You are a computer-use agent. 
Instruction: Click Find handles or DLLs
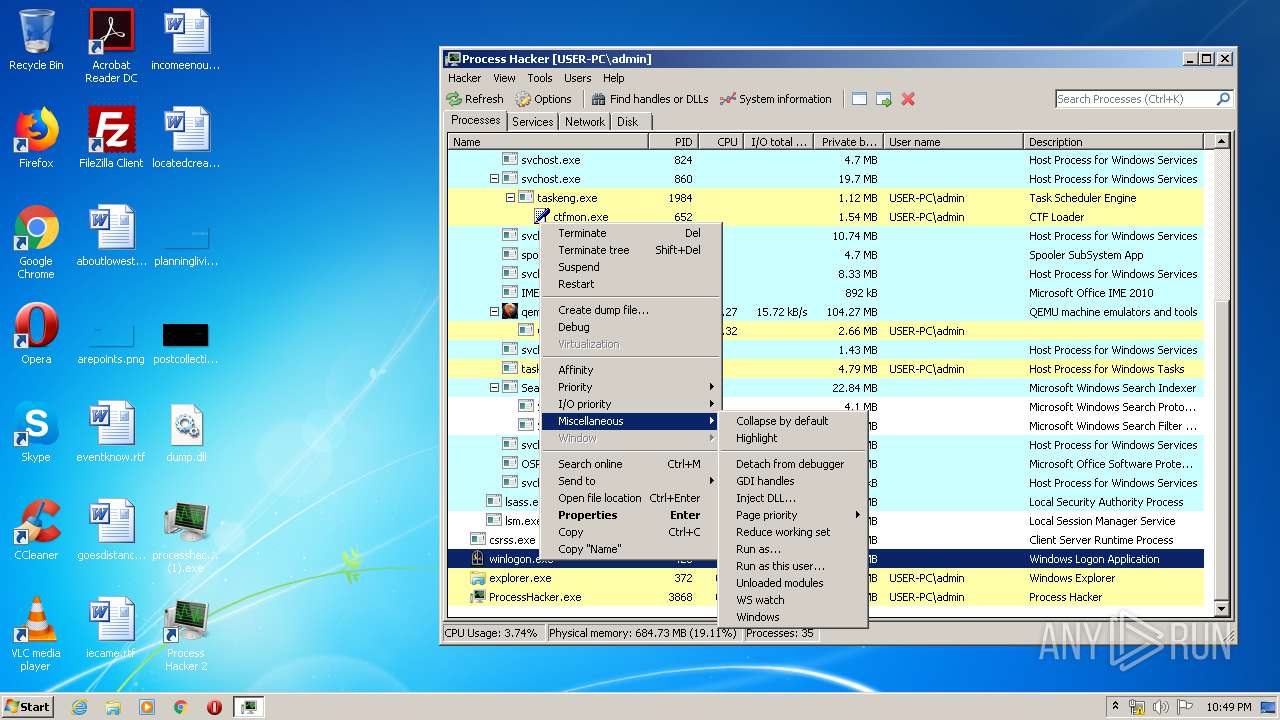coord(650,99)
